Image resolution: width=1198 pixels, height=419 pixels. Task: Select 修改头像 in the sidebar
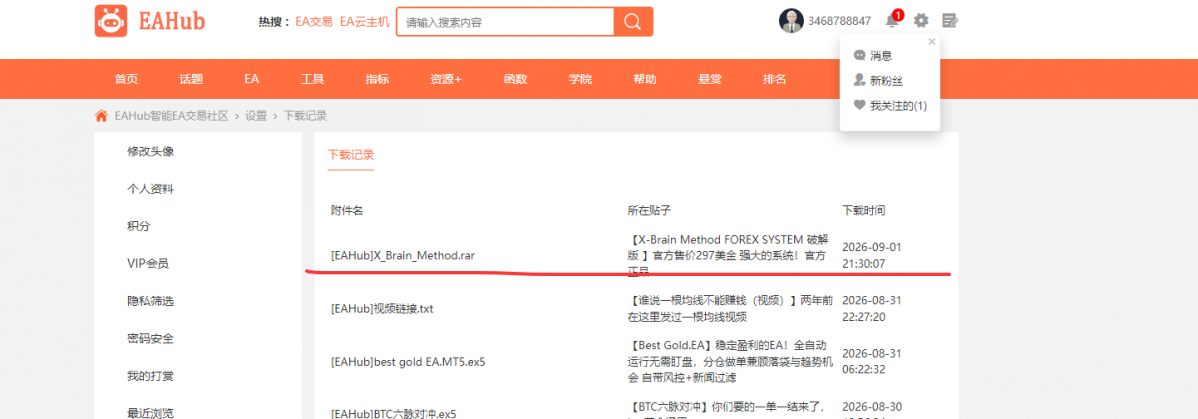coord(151,151)
